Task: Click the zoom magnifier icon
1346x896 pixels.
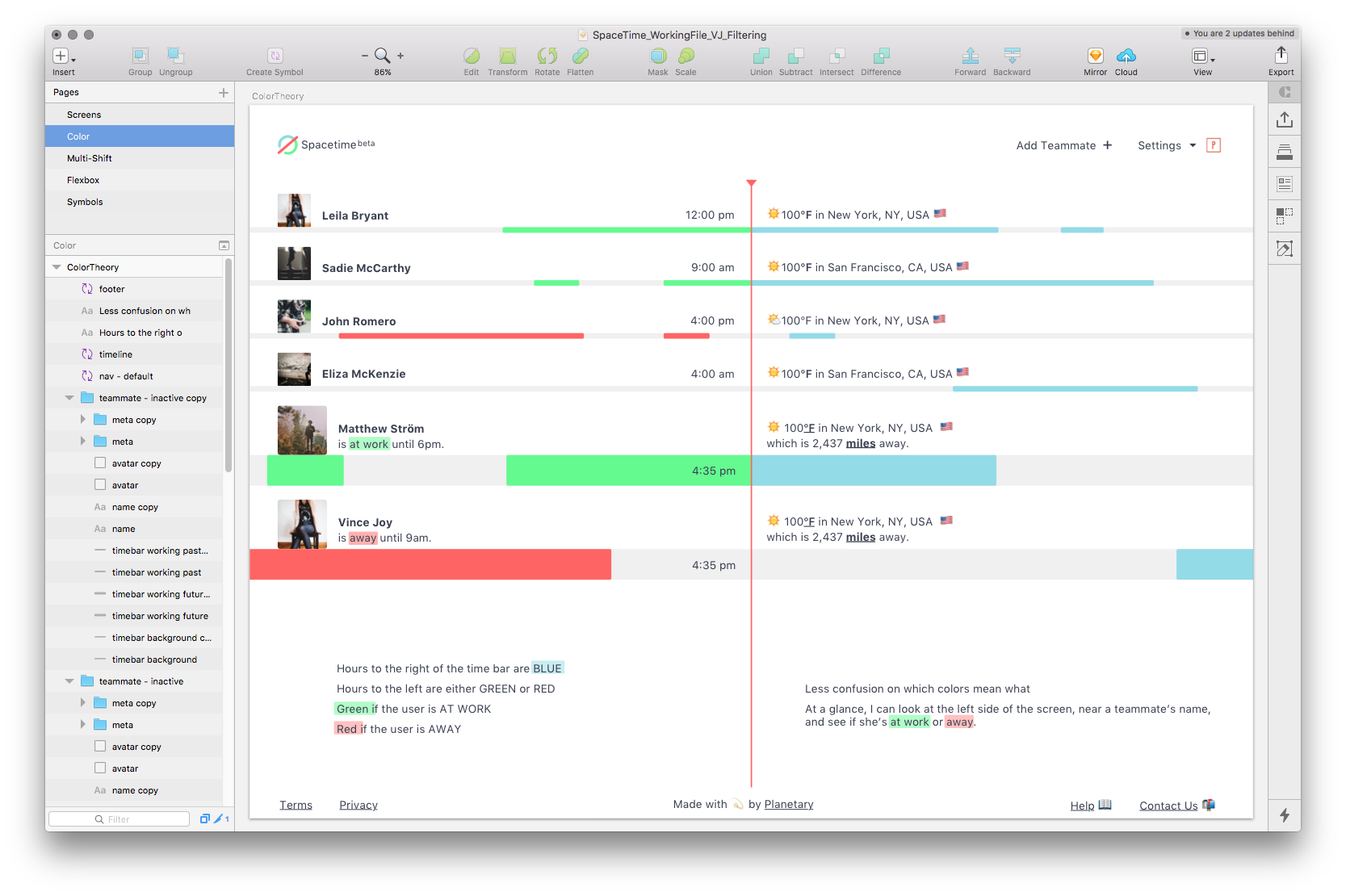Action: pos(383,55)
